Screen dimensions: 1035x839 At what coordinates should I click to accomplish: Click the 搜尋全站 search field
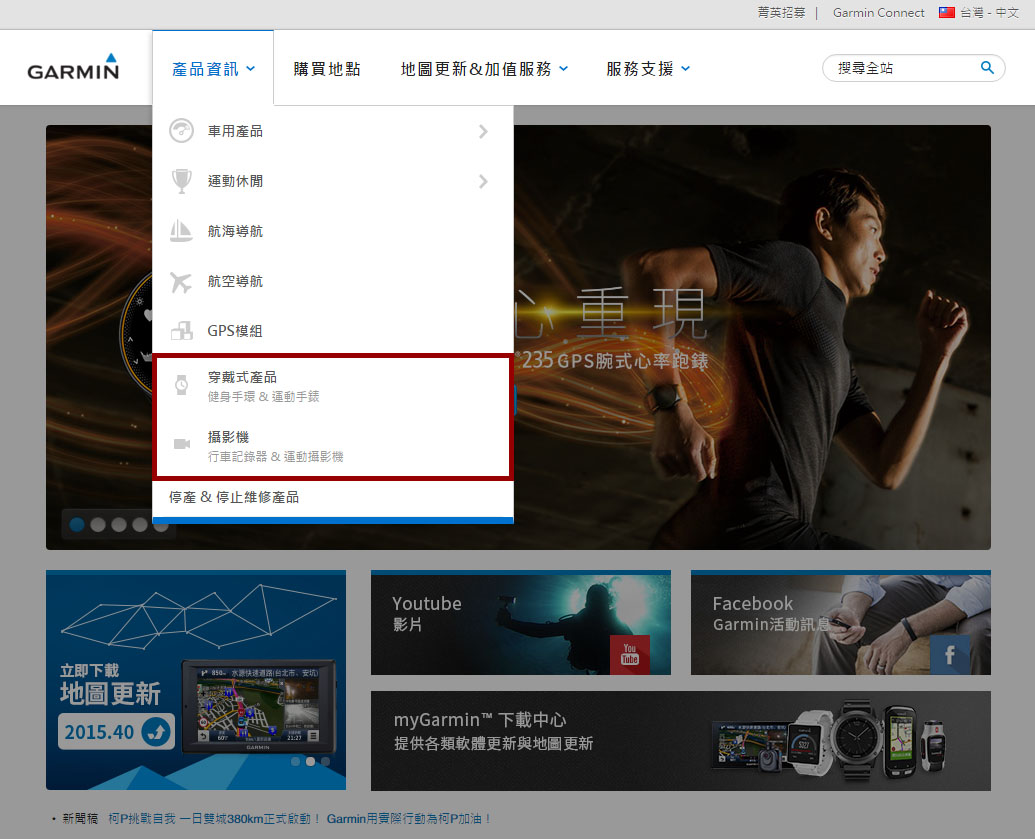[914, 68]
